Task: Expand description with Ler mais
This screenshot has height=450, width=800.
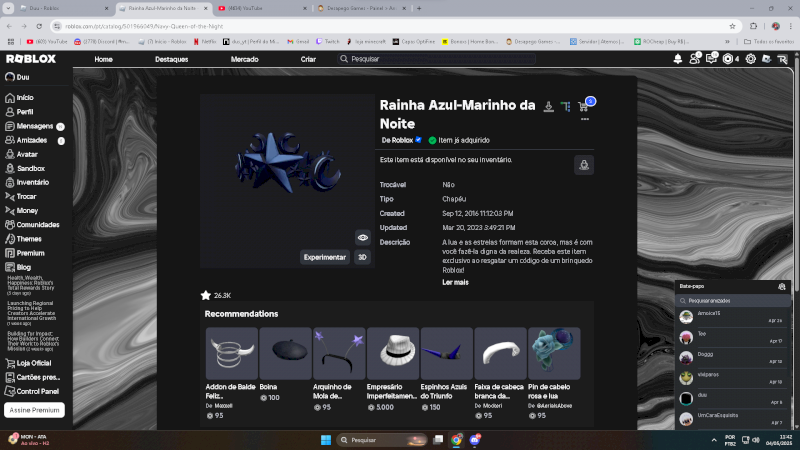Action: 455,282
